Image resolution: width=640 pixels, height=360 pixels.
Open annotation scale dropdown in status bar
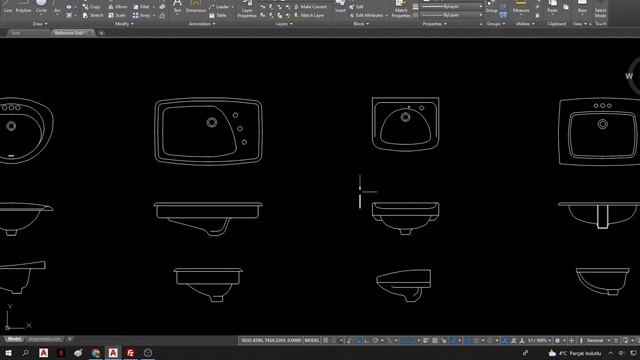538,340
